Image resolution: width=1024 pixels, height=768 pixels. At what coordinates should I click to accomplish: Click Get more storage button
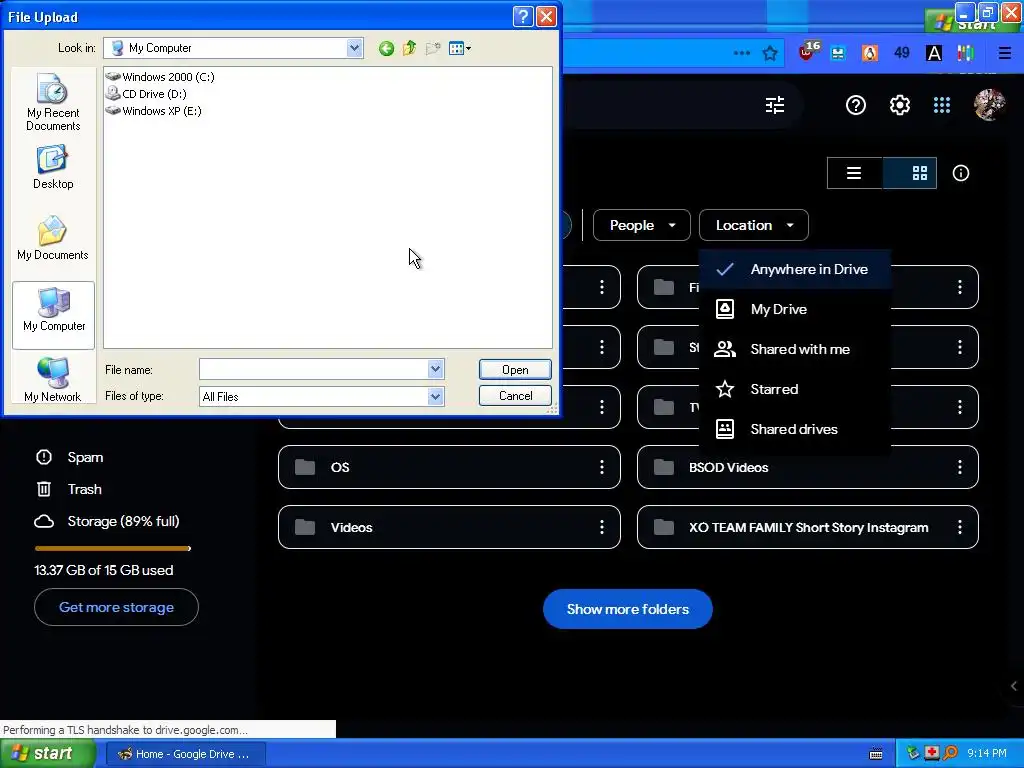(x=116, y=607)
